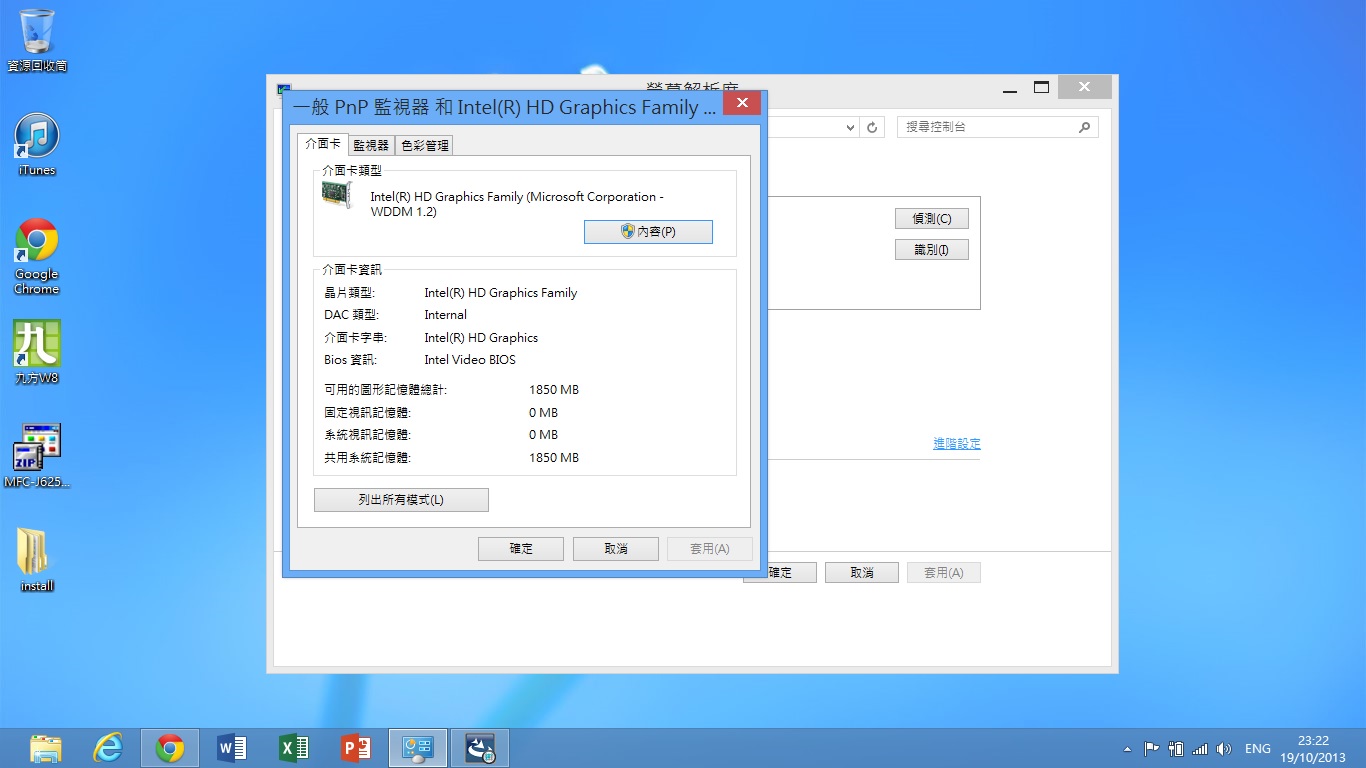
Task: Click the 共用系統記憶體 1850 MB value
Action: pyautogui.click(x=554, y=458)
